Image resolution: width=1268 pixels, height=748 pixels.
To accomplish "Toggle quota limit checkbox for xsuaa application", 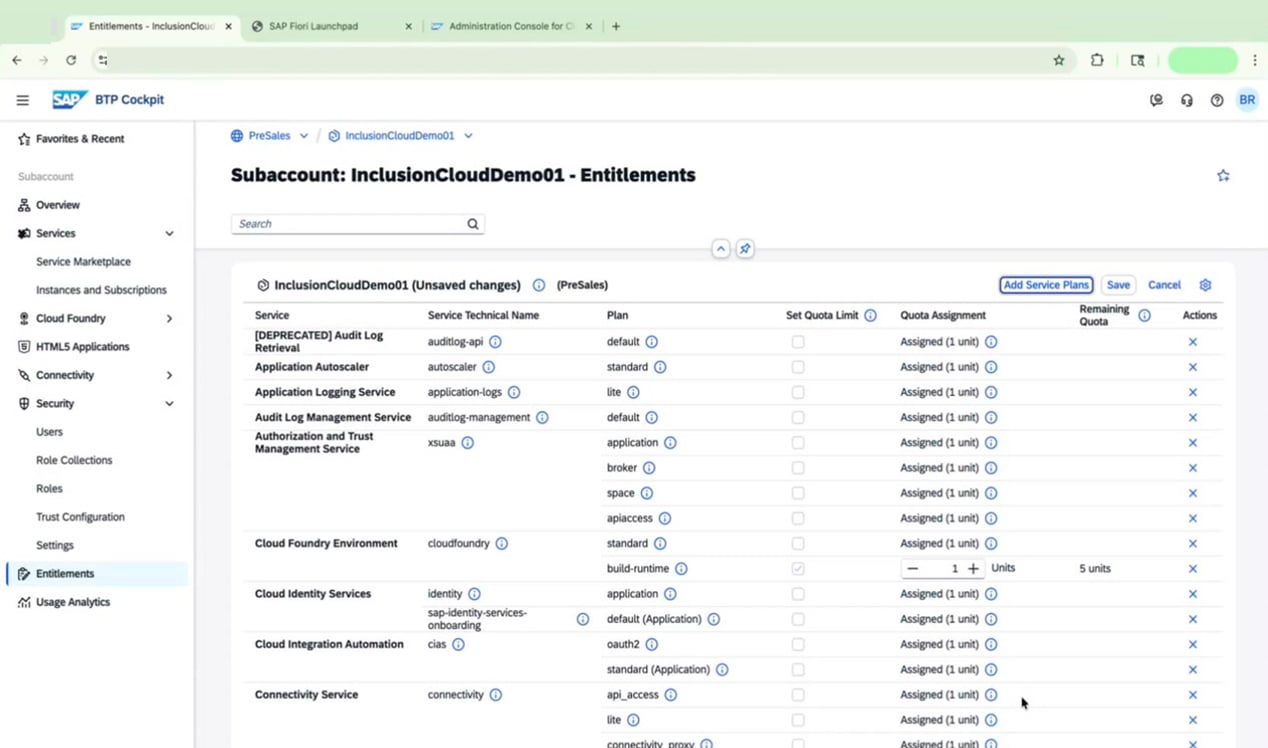I will coord(798,443).
